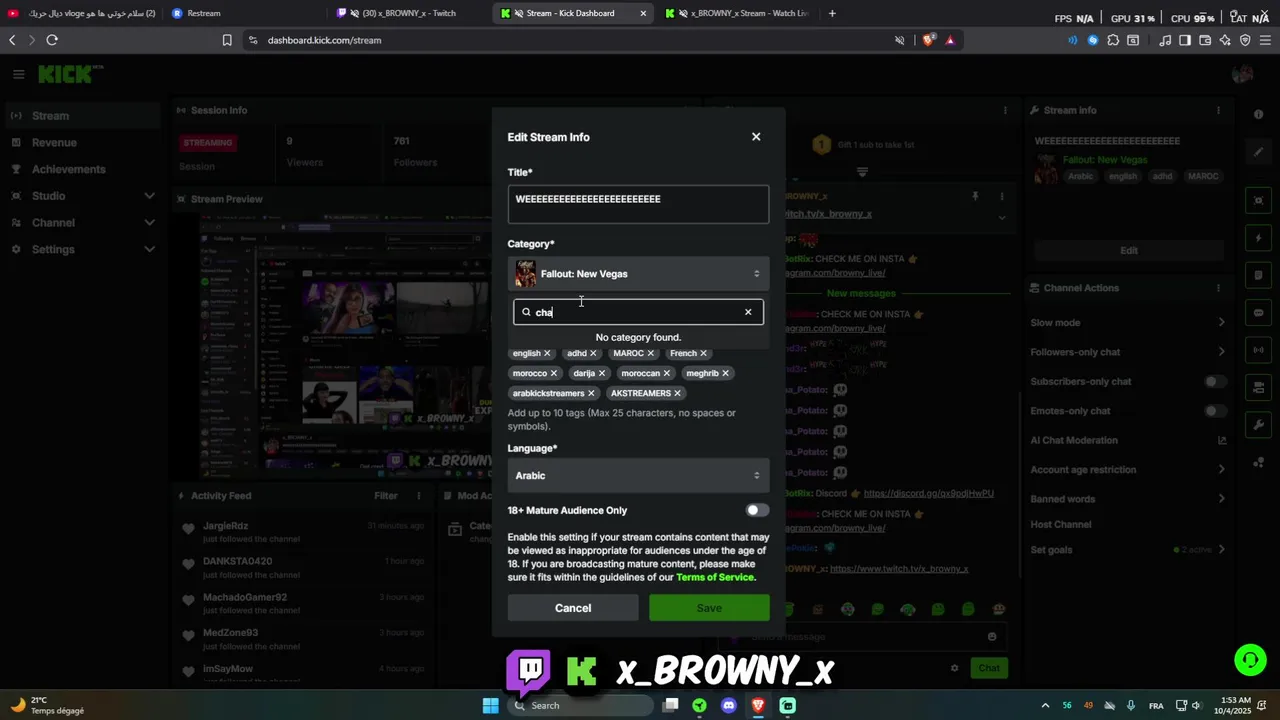Click the pencil edit icon in right rail
The image size is (1280, 720).
1258,152
